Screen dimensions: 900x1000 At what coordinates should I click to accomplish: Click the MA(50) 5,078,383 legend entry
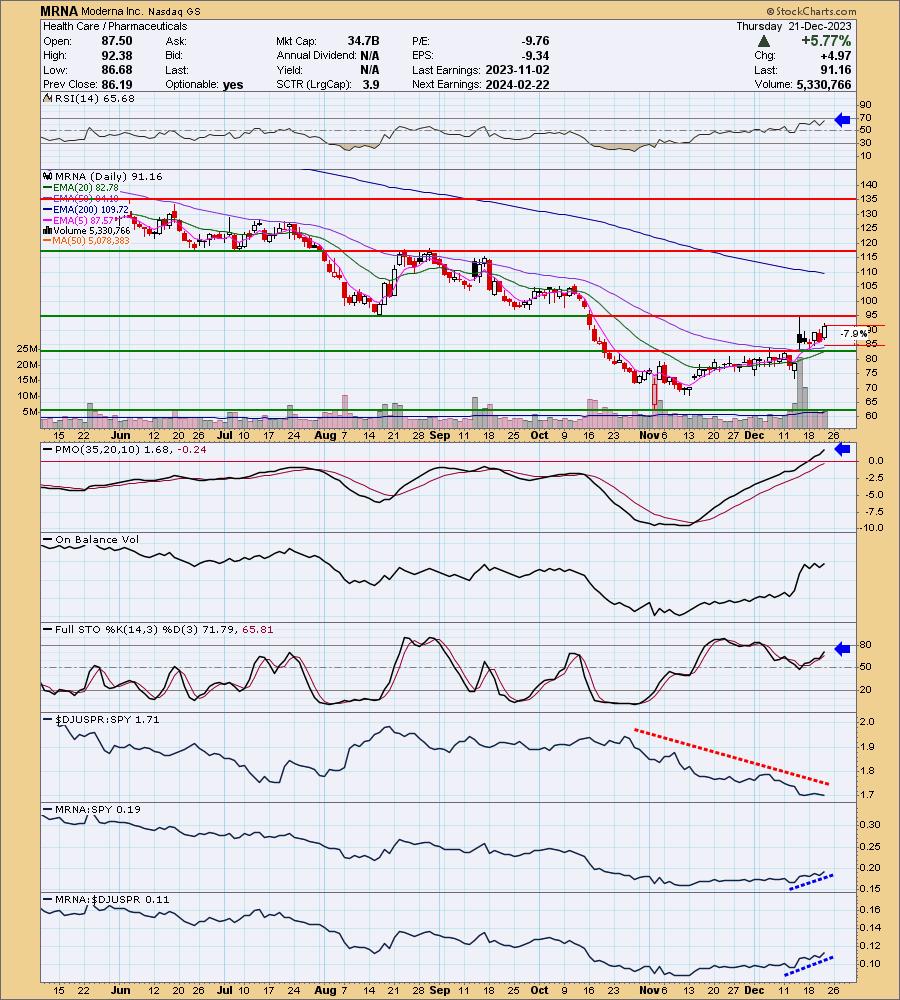point(91,240)
